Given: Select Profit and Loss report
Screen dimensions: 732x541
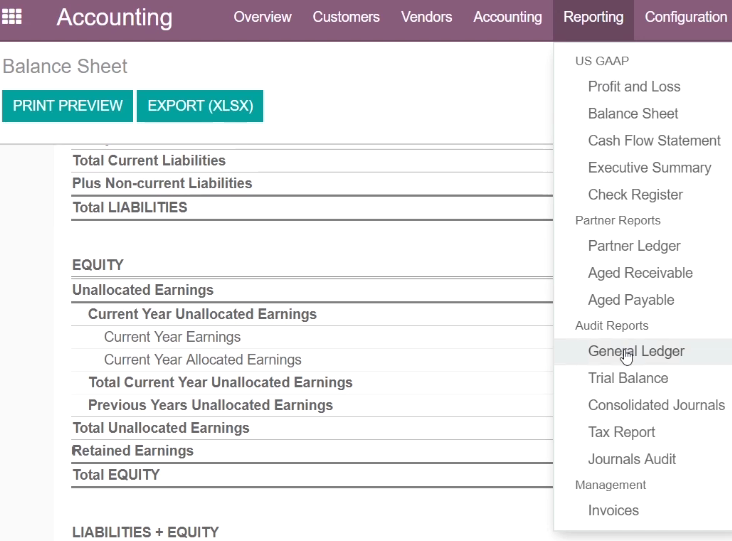Looking at the screenshot, I should pyautogui.click(x=634, y=86).
